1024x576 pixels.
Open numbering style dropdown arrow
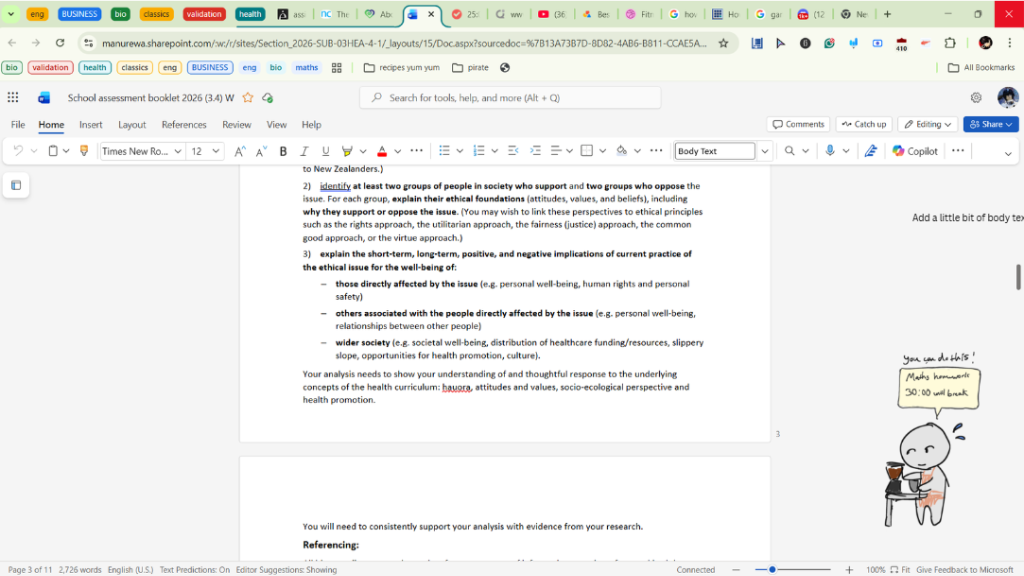(494, 151)
